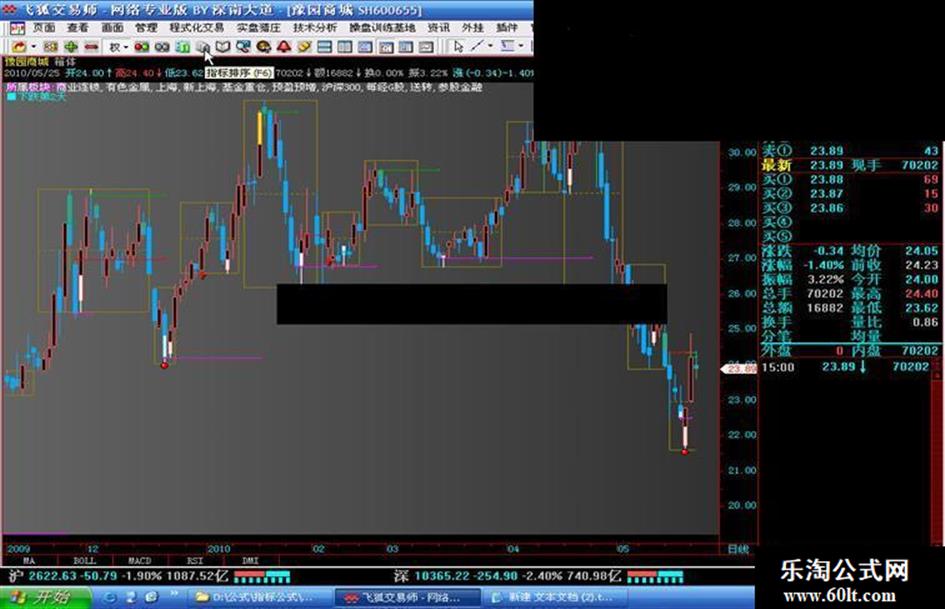Open the 插件 menu
Screen dimensions: 945x609
507,28
